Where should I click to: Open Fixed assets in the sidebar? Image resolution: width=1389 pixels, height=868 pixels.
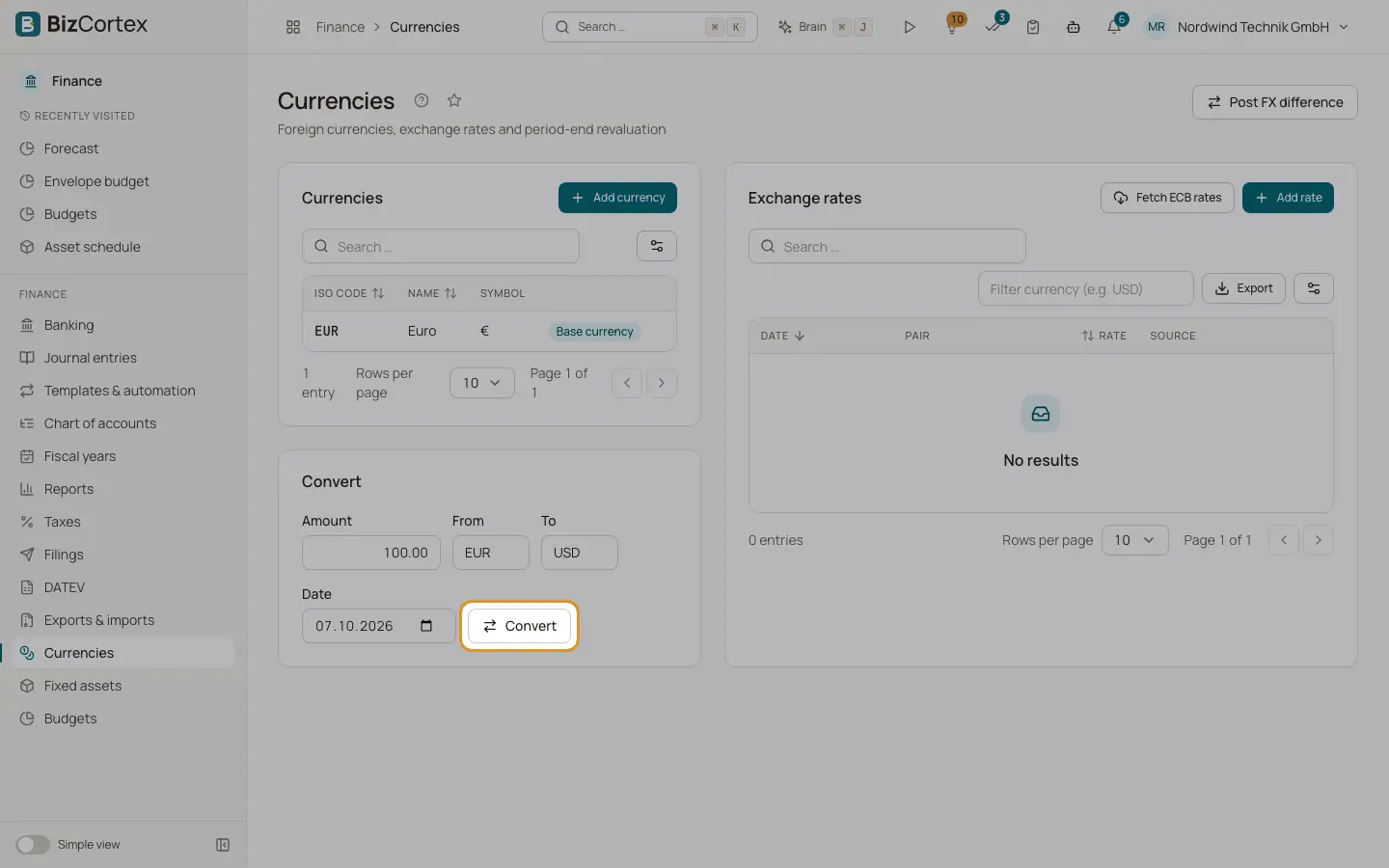coord(83,686)
